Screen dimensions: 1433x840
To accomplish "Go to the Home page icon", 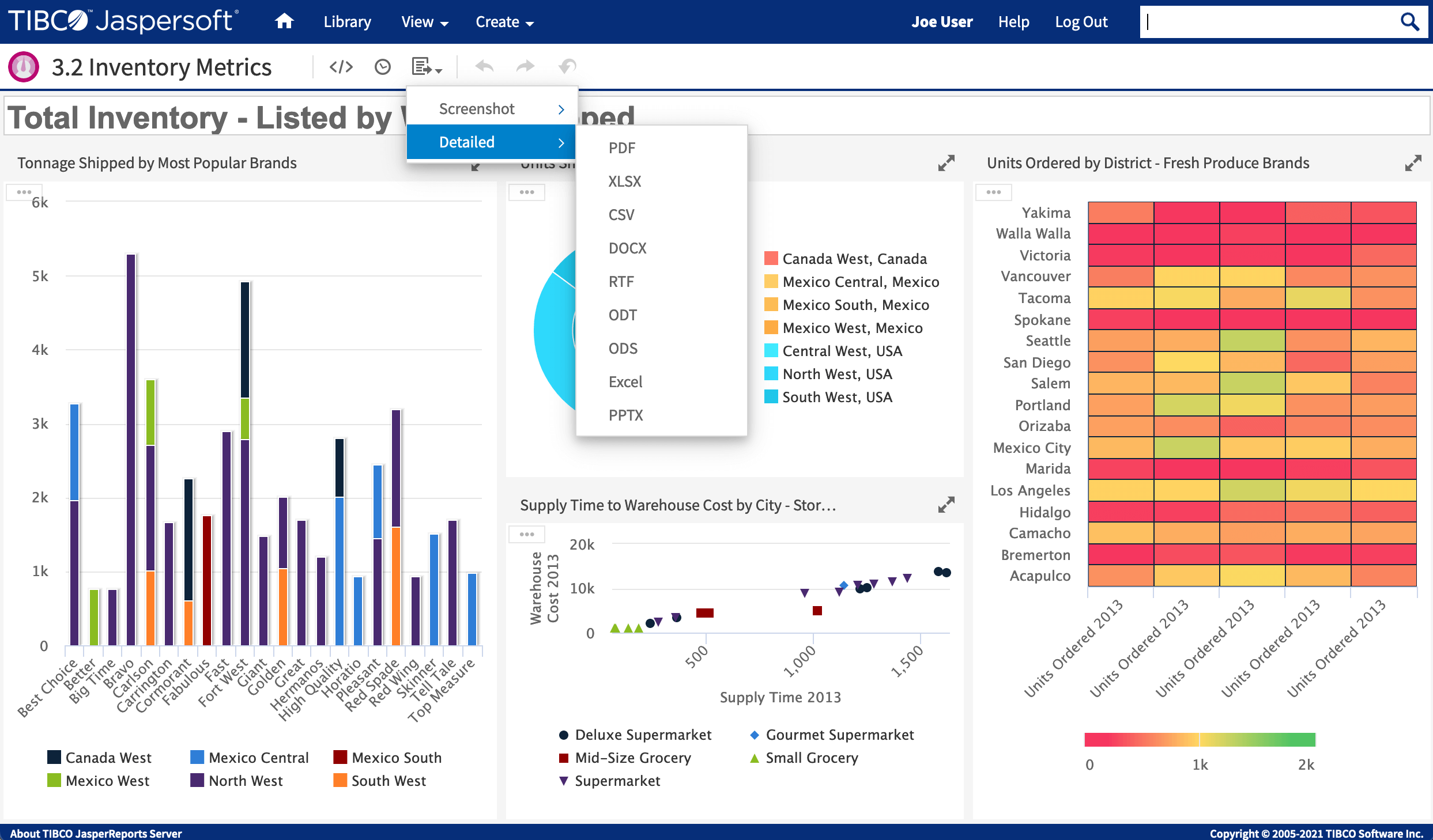I will coord(284,22).
